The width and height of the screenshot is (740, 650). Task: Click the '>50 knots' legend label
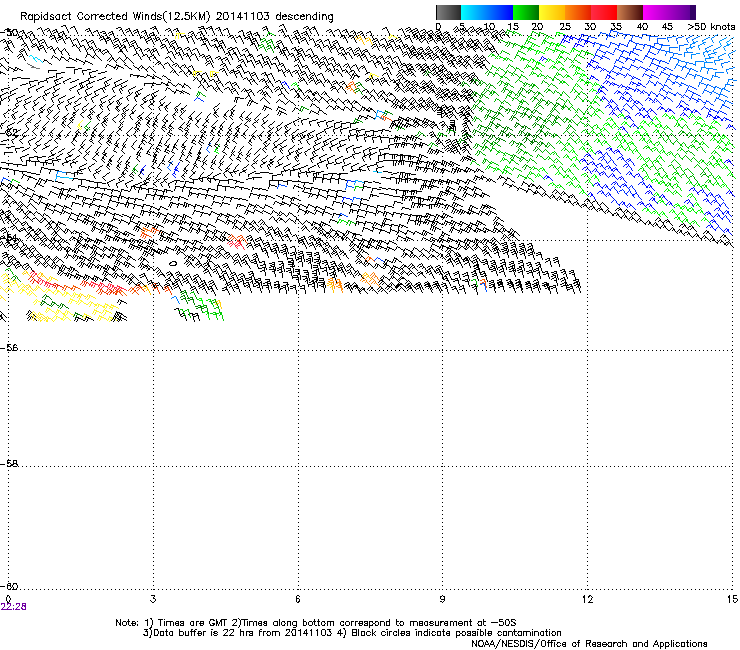(x=711, y=27)
